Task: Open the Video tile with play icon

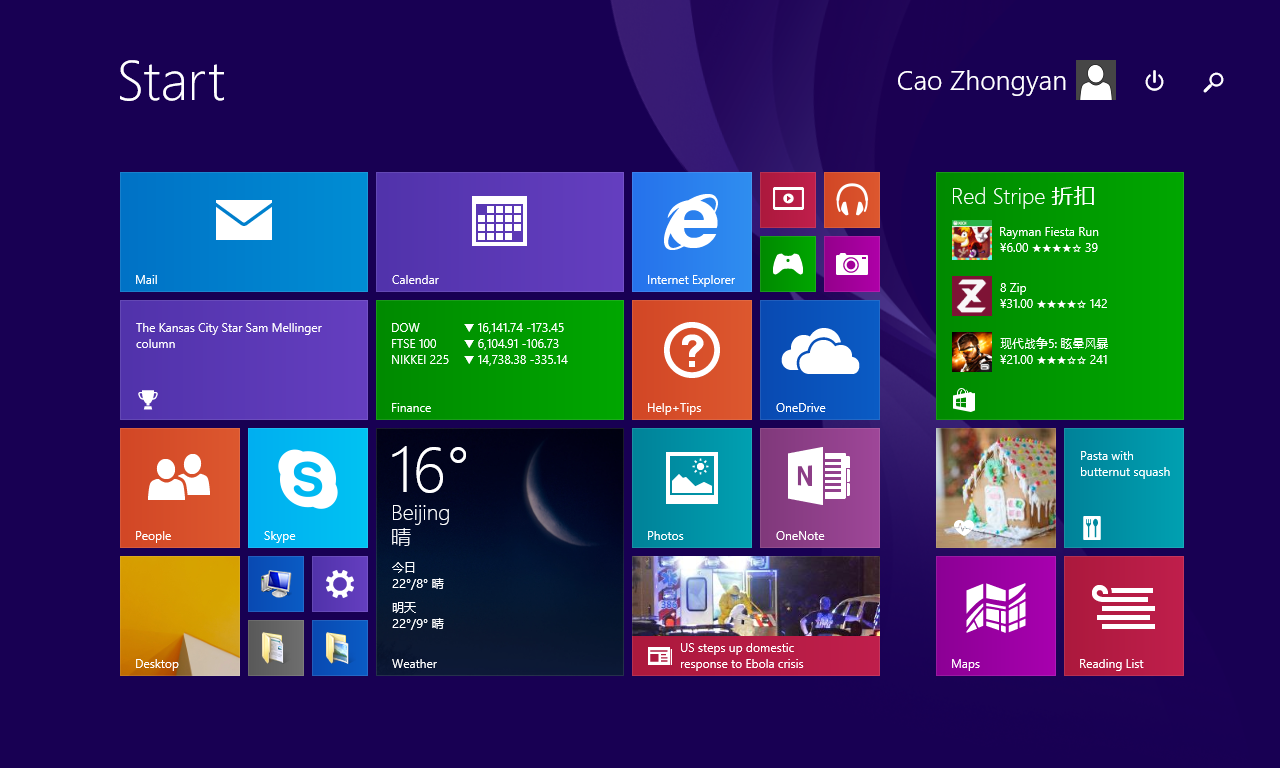Action: pyautogui.click(x=788, y=200)
